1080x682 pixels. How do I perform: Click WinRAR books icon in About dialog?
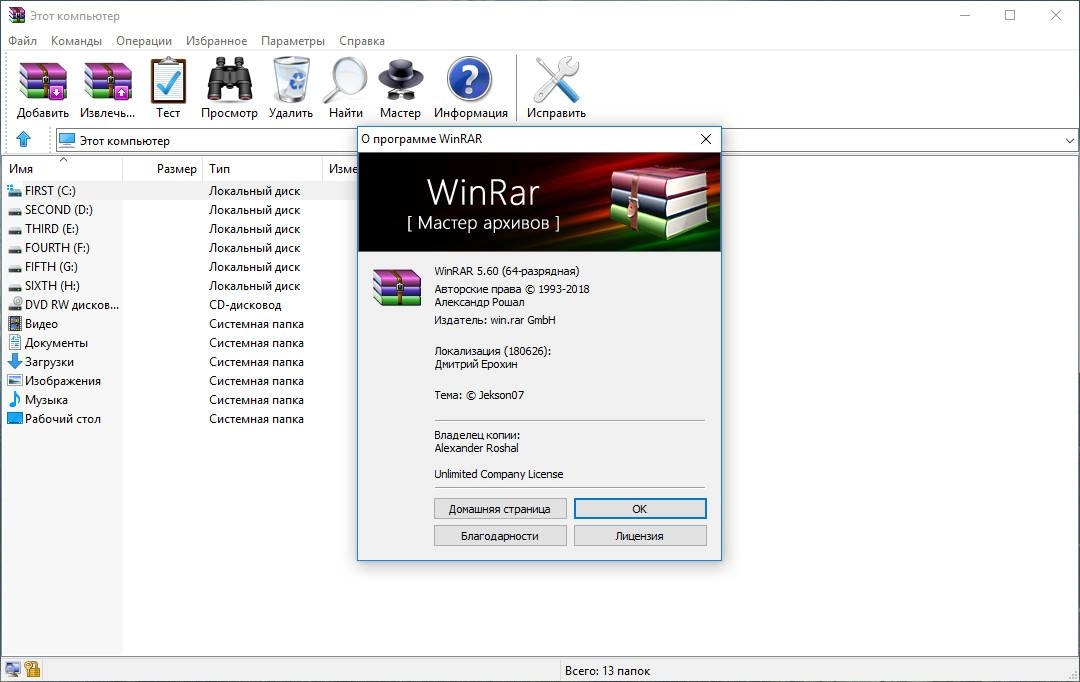(397, 287)
